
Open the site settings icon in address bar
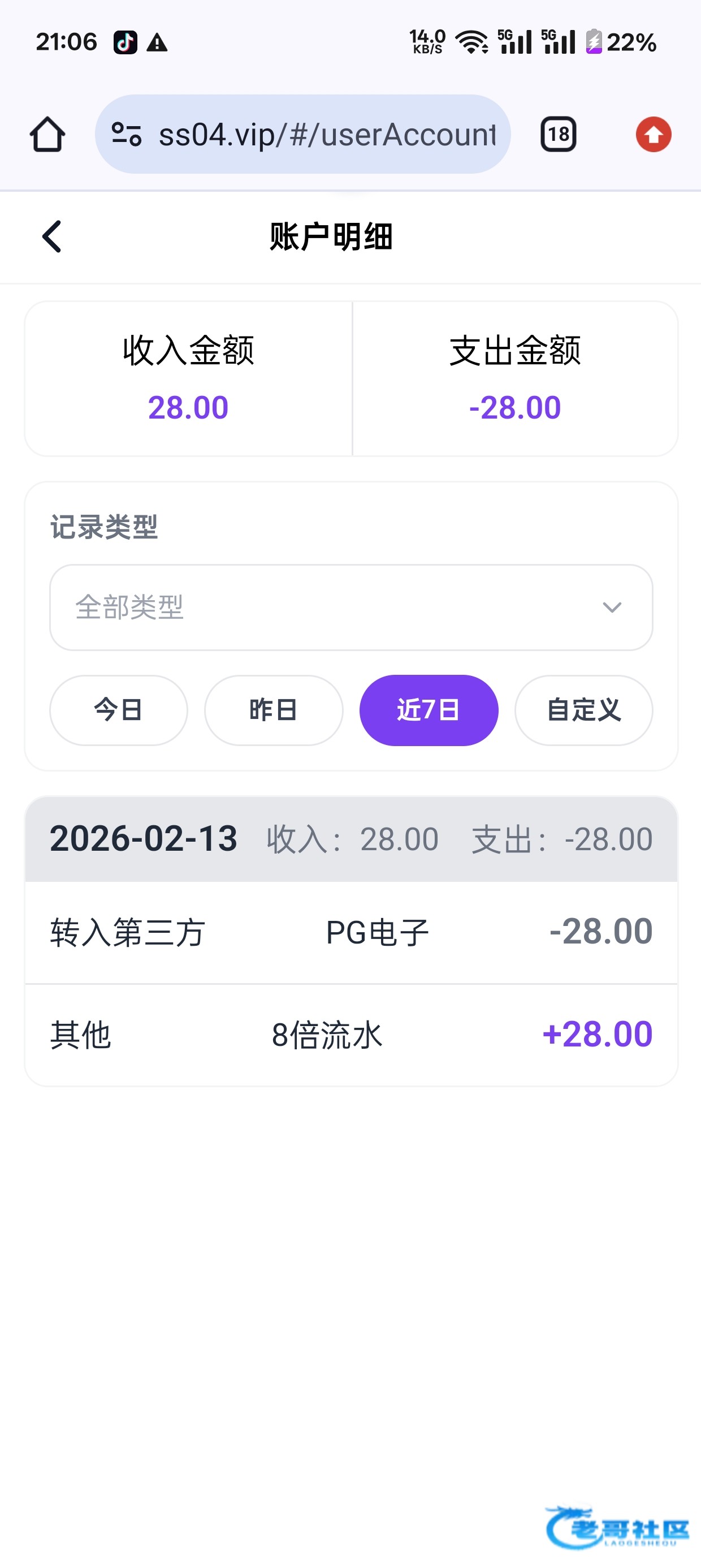coord(127,135)
